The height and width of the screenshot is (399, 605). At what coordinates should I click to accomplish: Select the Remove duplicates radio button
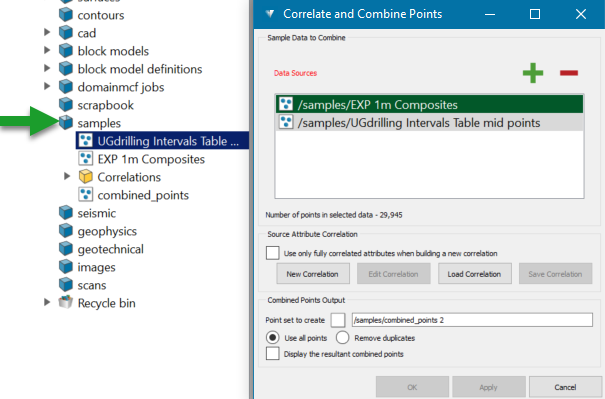(342, 338)
